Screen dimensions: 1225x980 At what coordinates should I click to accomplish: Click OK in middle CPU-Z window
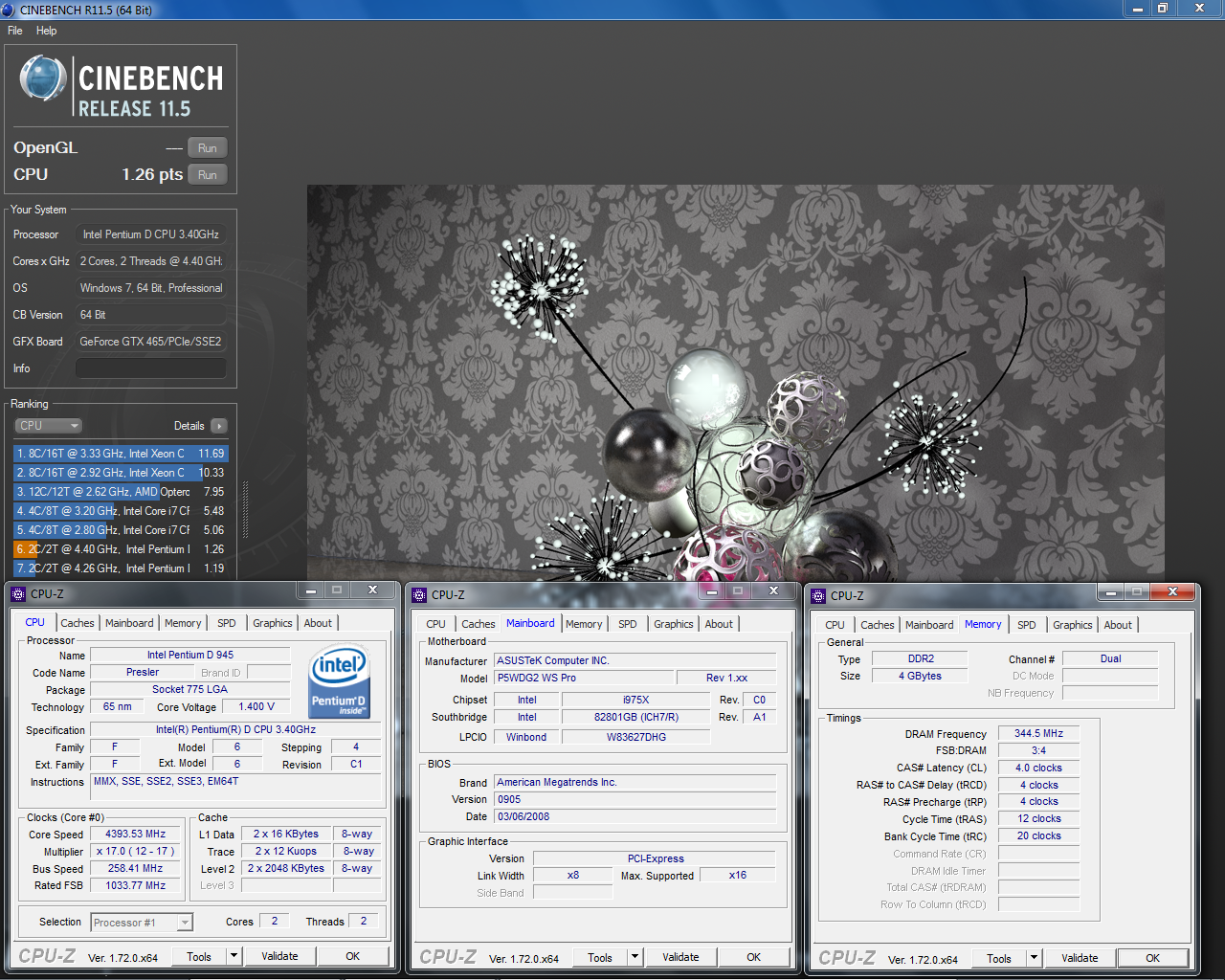coord(754,957)
